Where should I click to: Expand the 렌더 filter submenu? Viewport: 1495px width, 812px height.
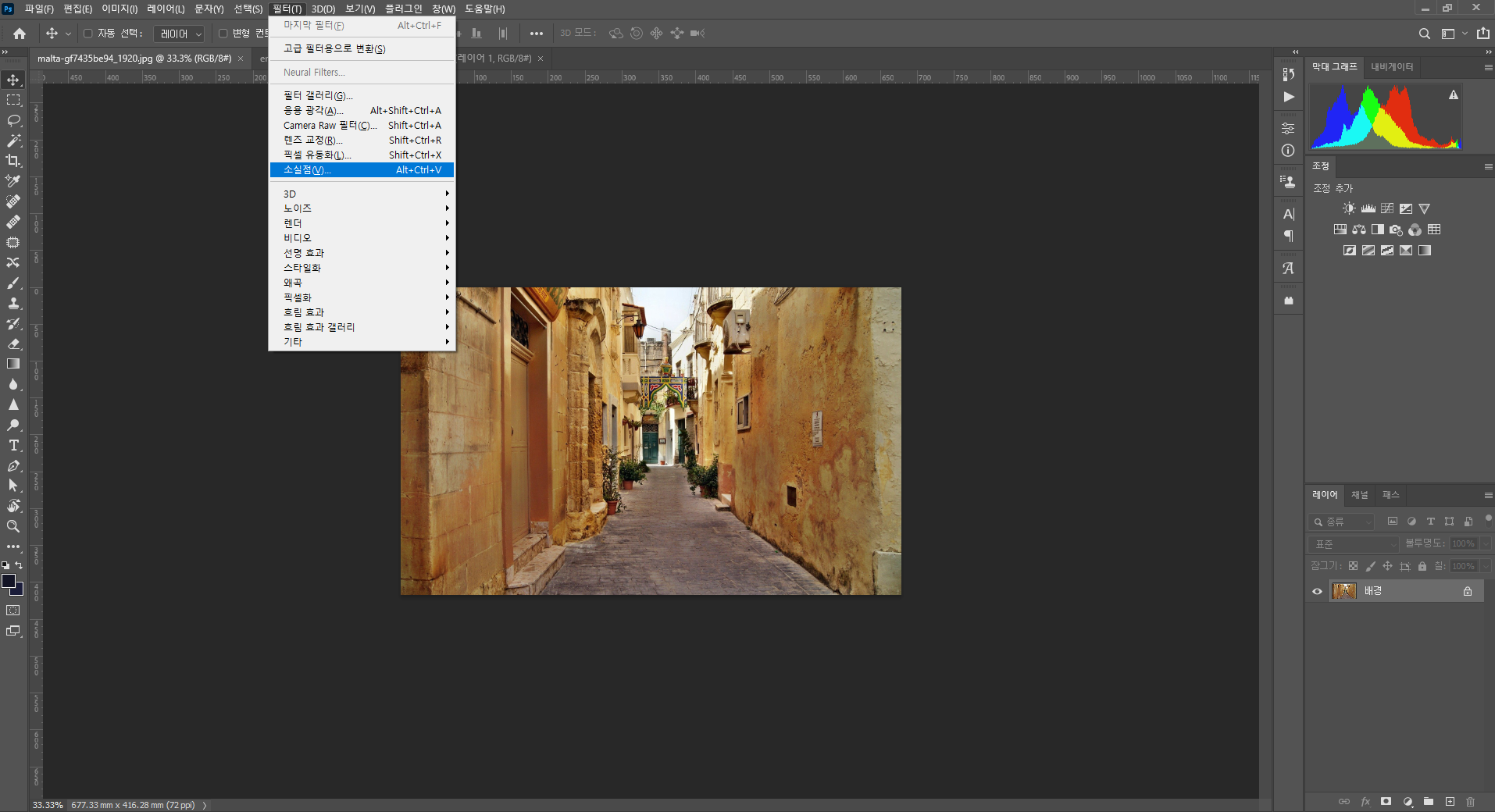(362, 223)
